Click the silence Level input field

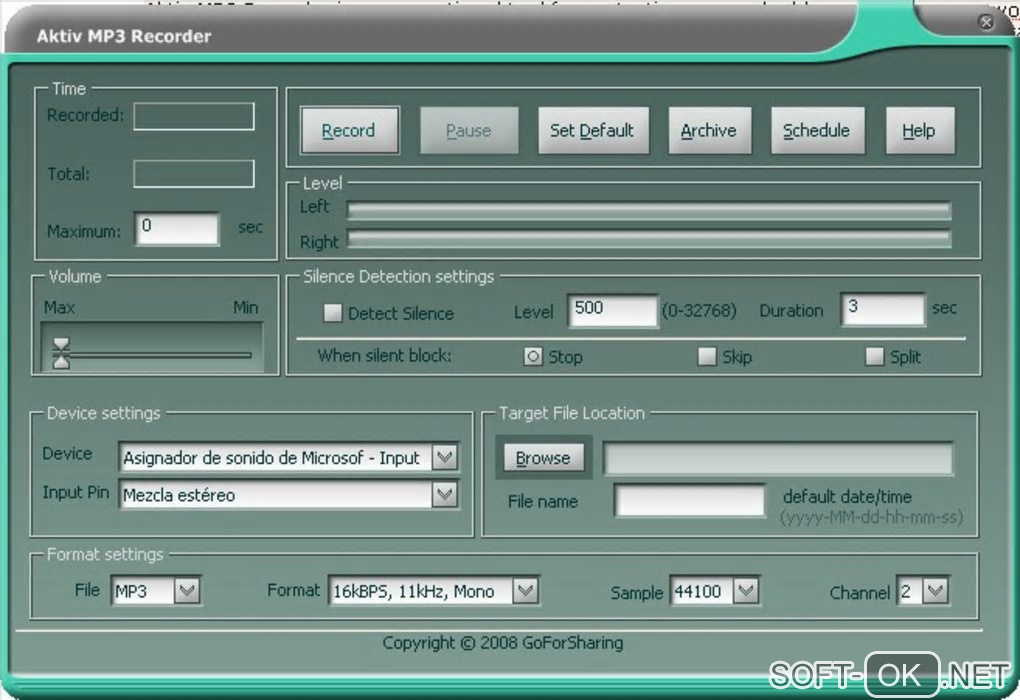(x=612, y=310)
